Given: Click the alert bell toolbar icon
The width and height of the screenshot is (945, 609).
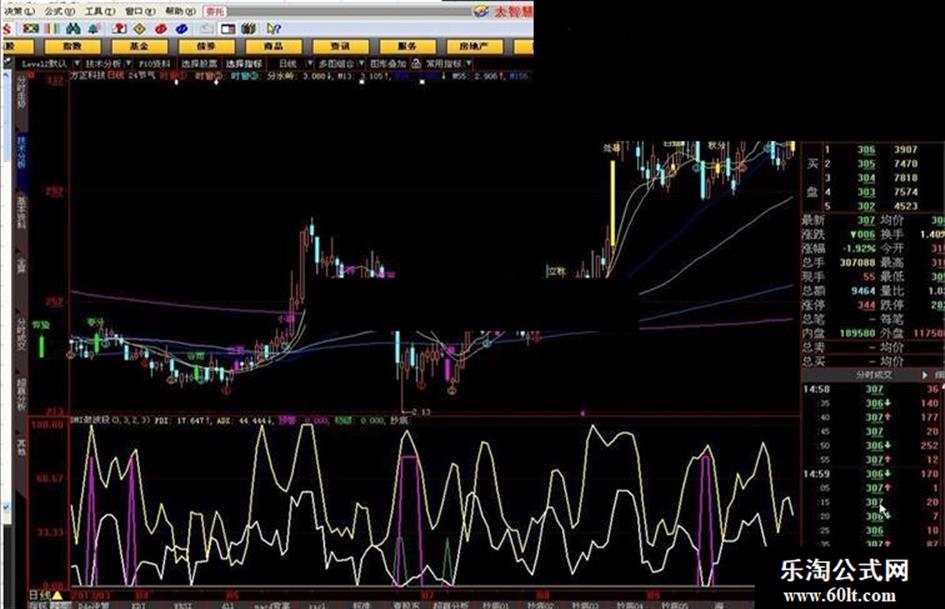Looking at the screenshot, I should [94, 28].
